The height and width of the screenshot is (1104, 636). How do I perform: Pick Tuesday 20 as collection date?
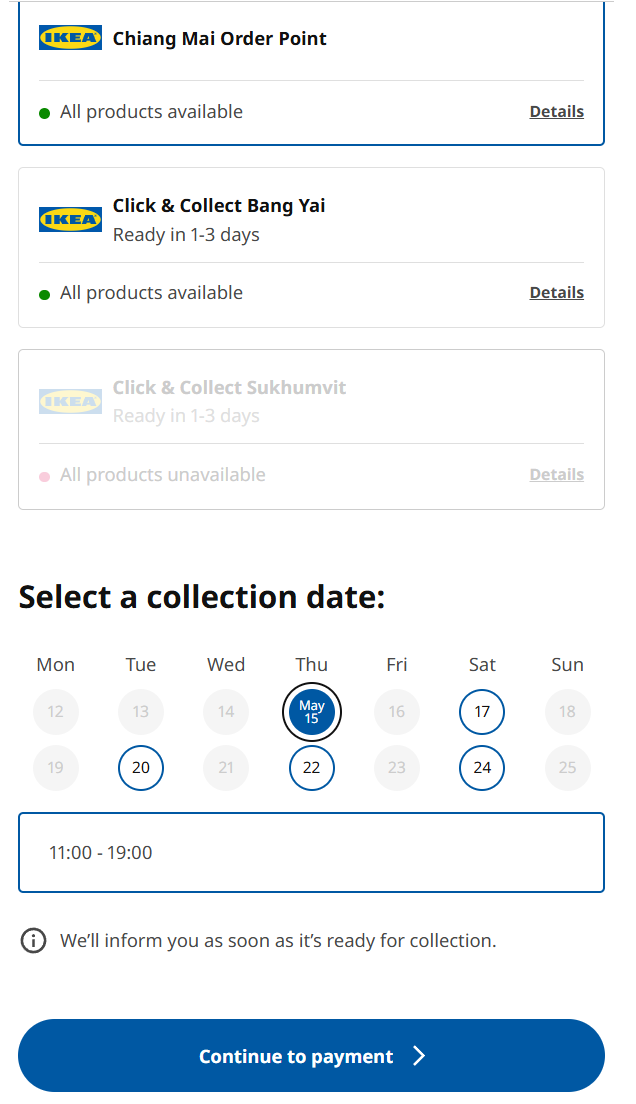coord(141,767)
